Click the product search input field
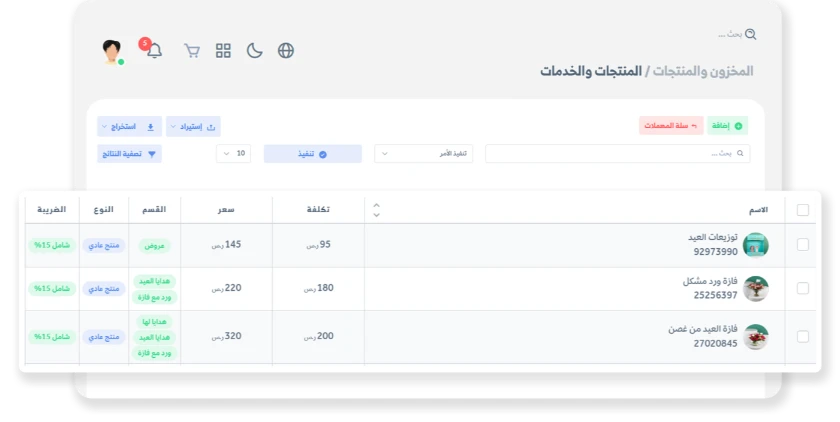This screenshot has width=840, height=422. click(x=617, y=154)
